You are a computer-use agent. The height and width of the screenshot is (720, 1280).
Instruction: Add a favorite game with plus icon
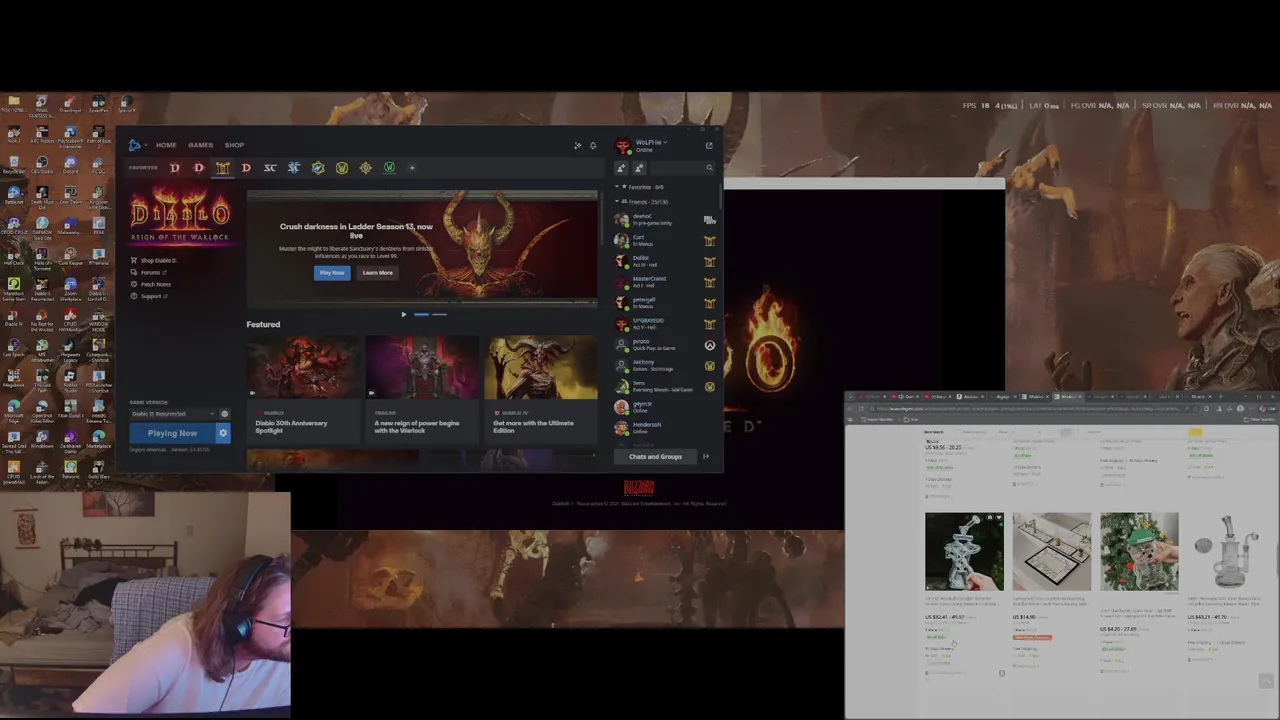coord(412,168)
